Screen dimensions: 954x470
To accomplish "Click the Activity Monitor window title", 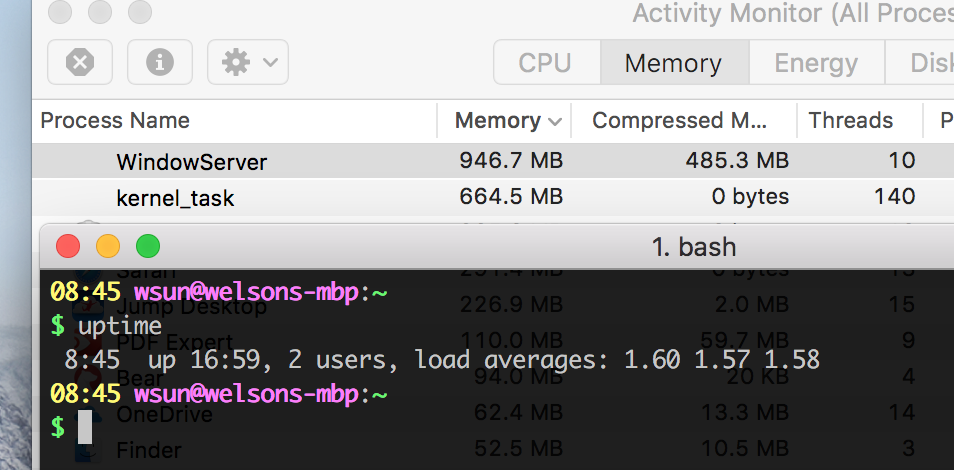I will click(x=792, y=13).
